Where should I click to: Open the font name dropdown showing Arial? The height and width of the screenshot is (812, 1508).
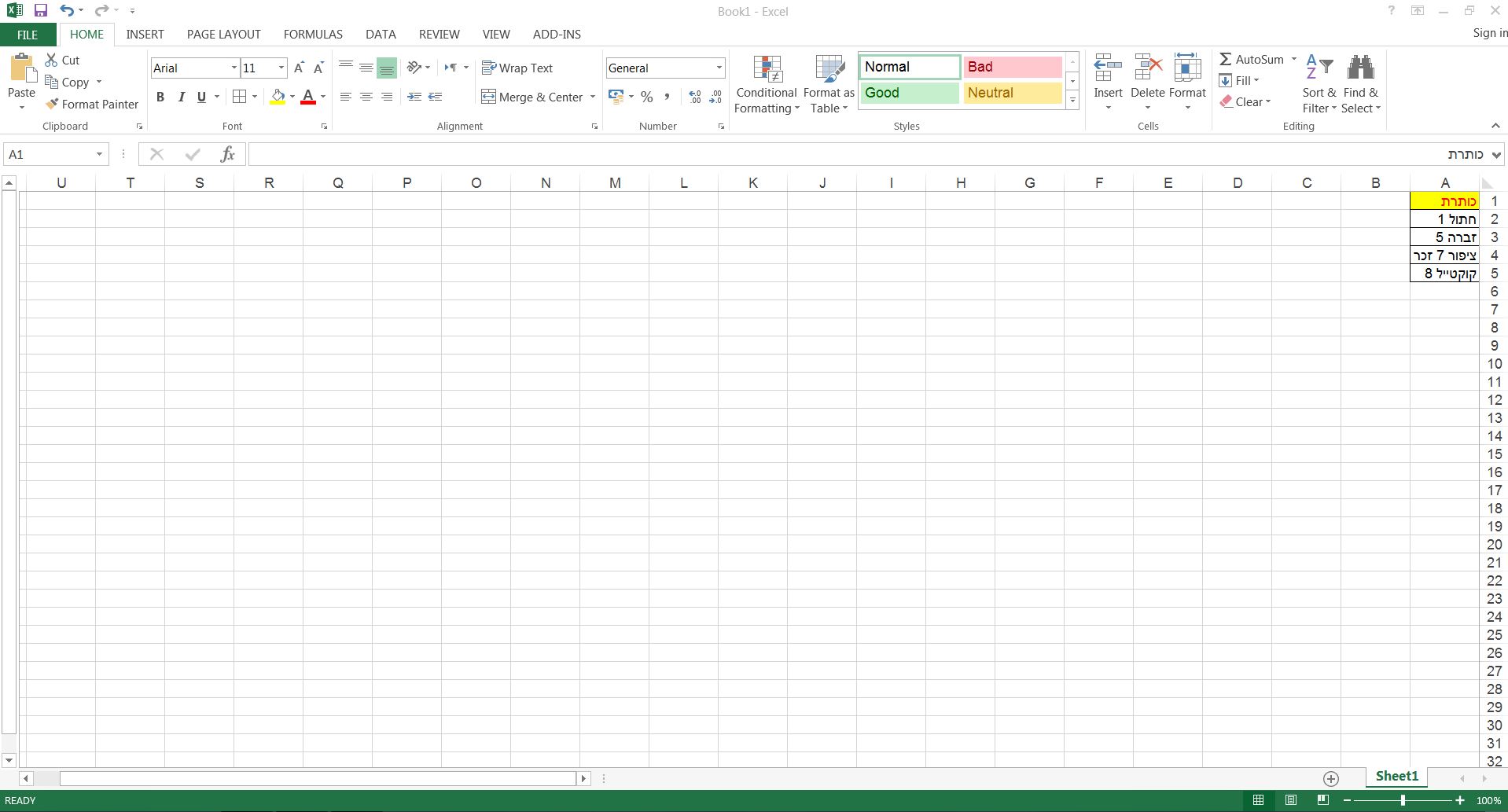[234, 68]
